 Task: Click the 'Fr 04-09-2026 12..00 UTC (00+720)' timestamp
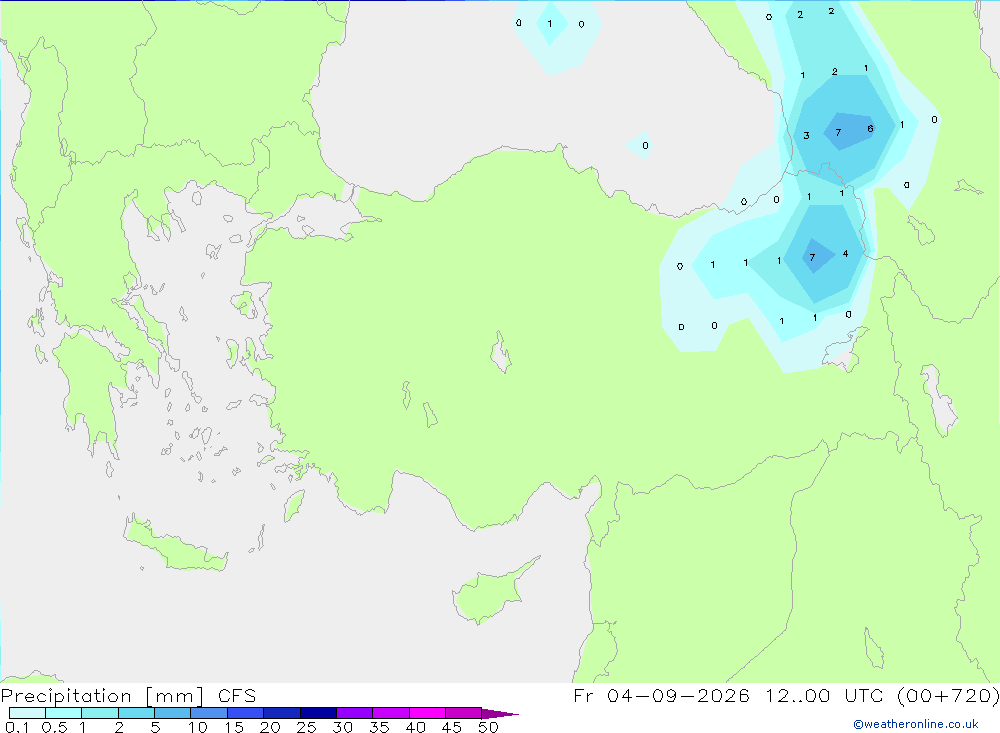(x=786, y=695)
